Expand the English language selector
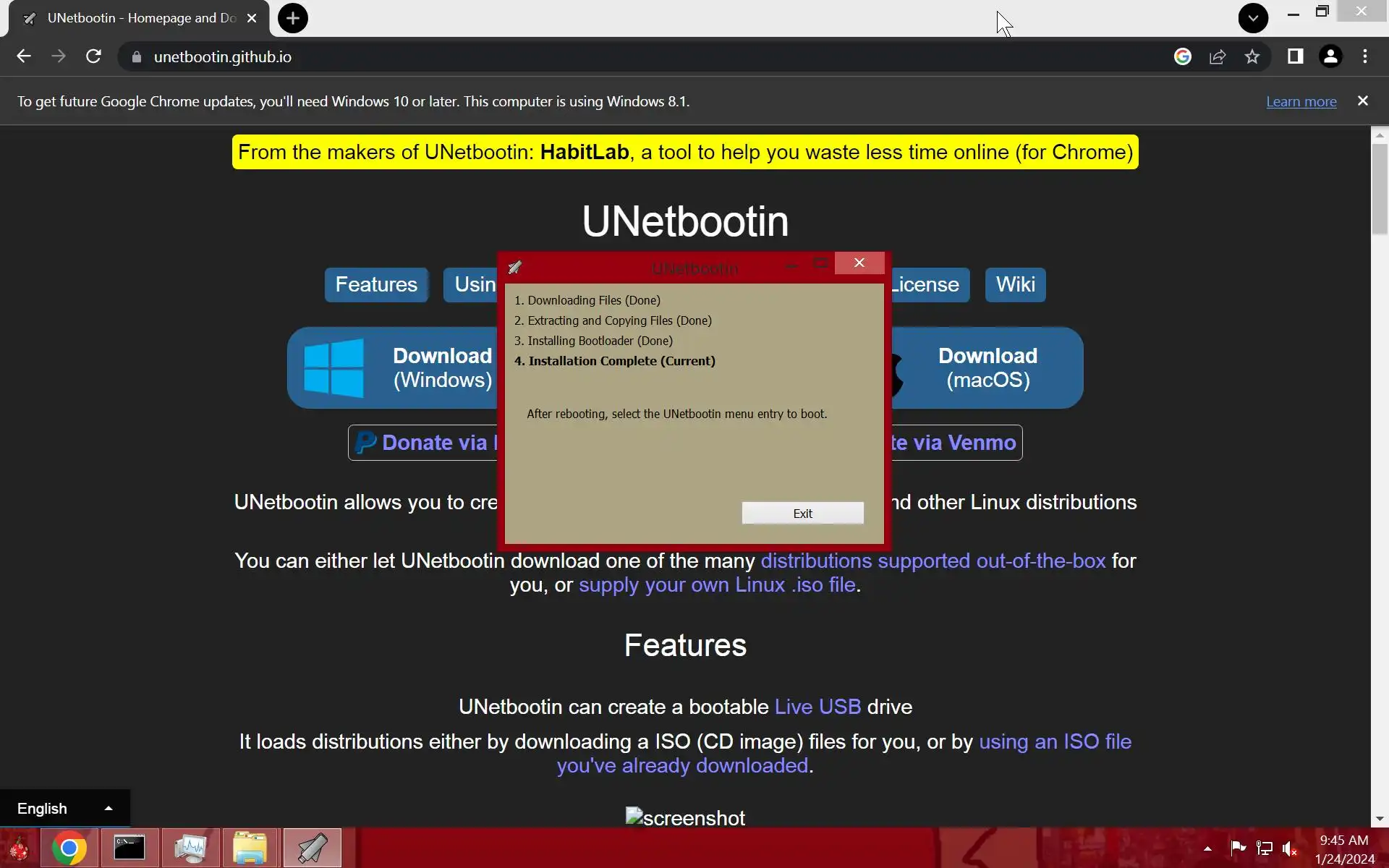The width and height of the screenshot is (1389, 868). coord(64,808)
